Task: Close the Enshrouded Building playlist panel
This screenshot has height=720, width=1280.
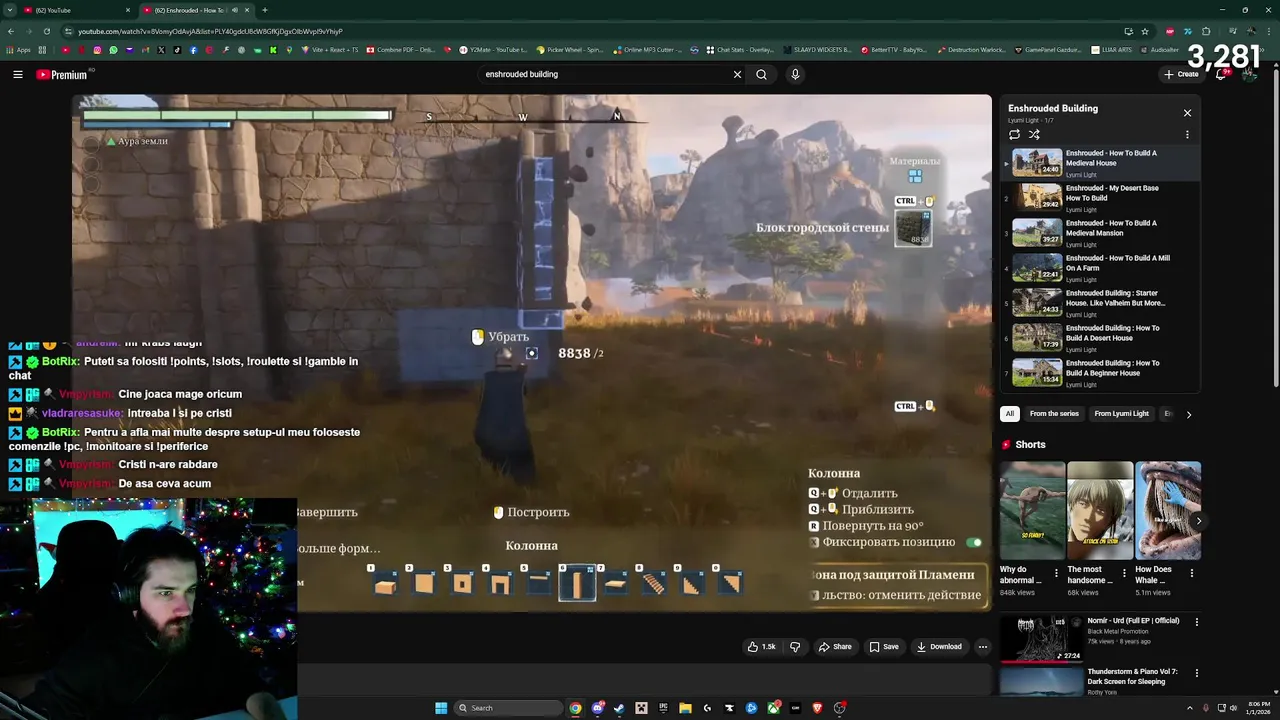Action: pos(1187,113)
